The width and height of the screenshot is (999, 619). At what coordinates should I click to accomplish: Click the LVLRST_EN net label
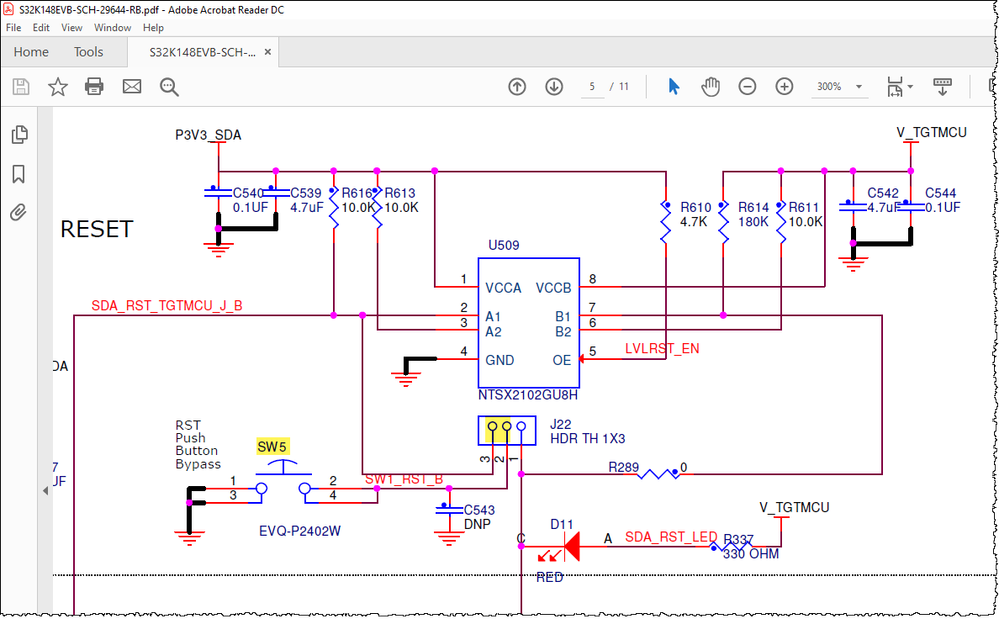pos(662,349)
